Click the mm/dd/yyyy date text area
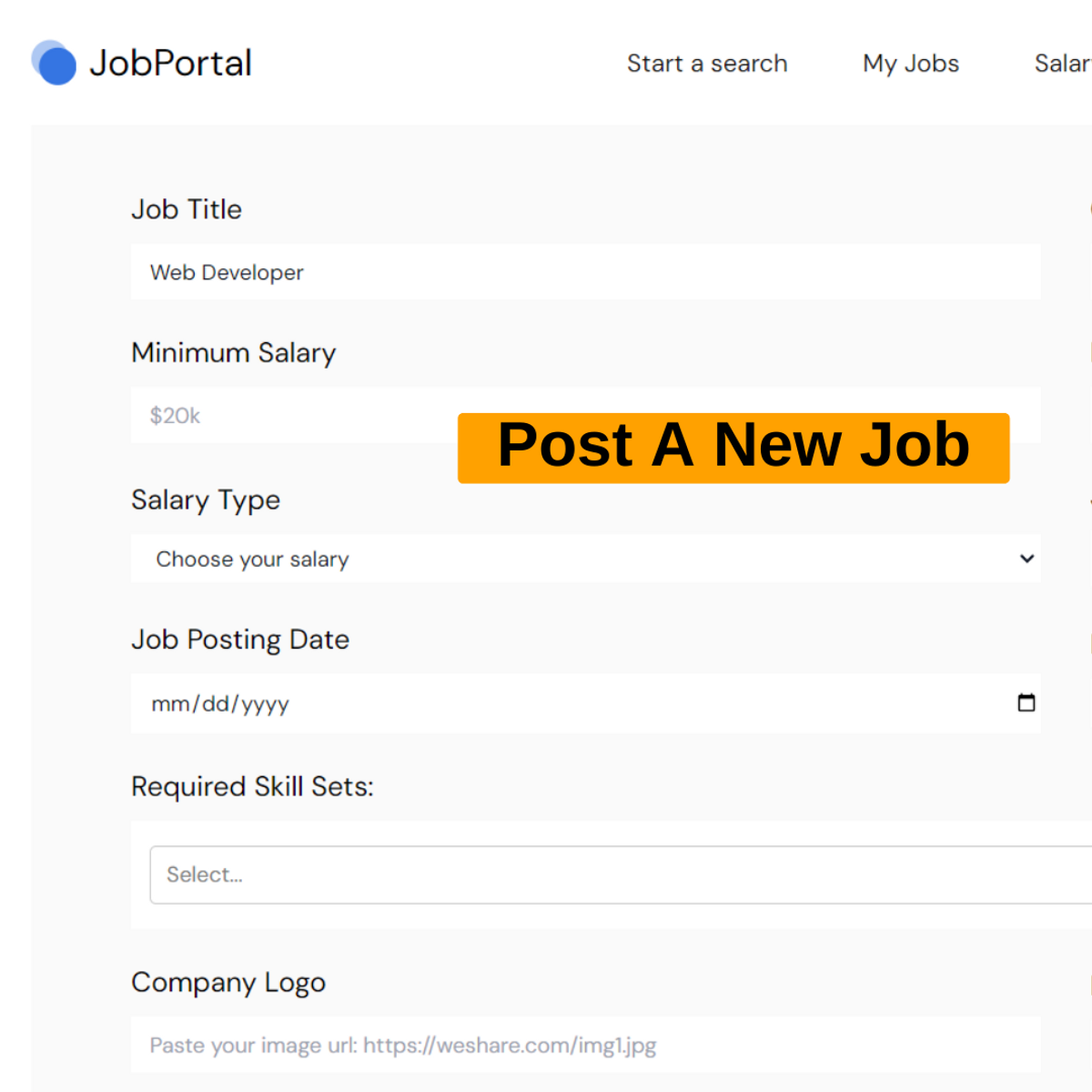The image size is (1092, 1092). pos(220,703)
